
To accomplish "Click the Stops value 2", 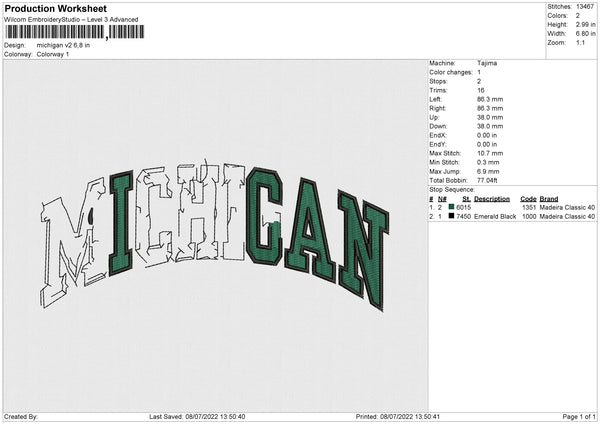I will point(479,82).
